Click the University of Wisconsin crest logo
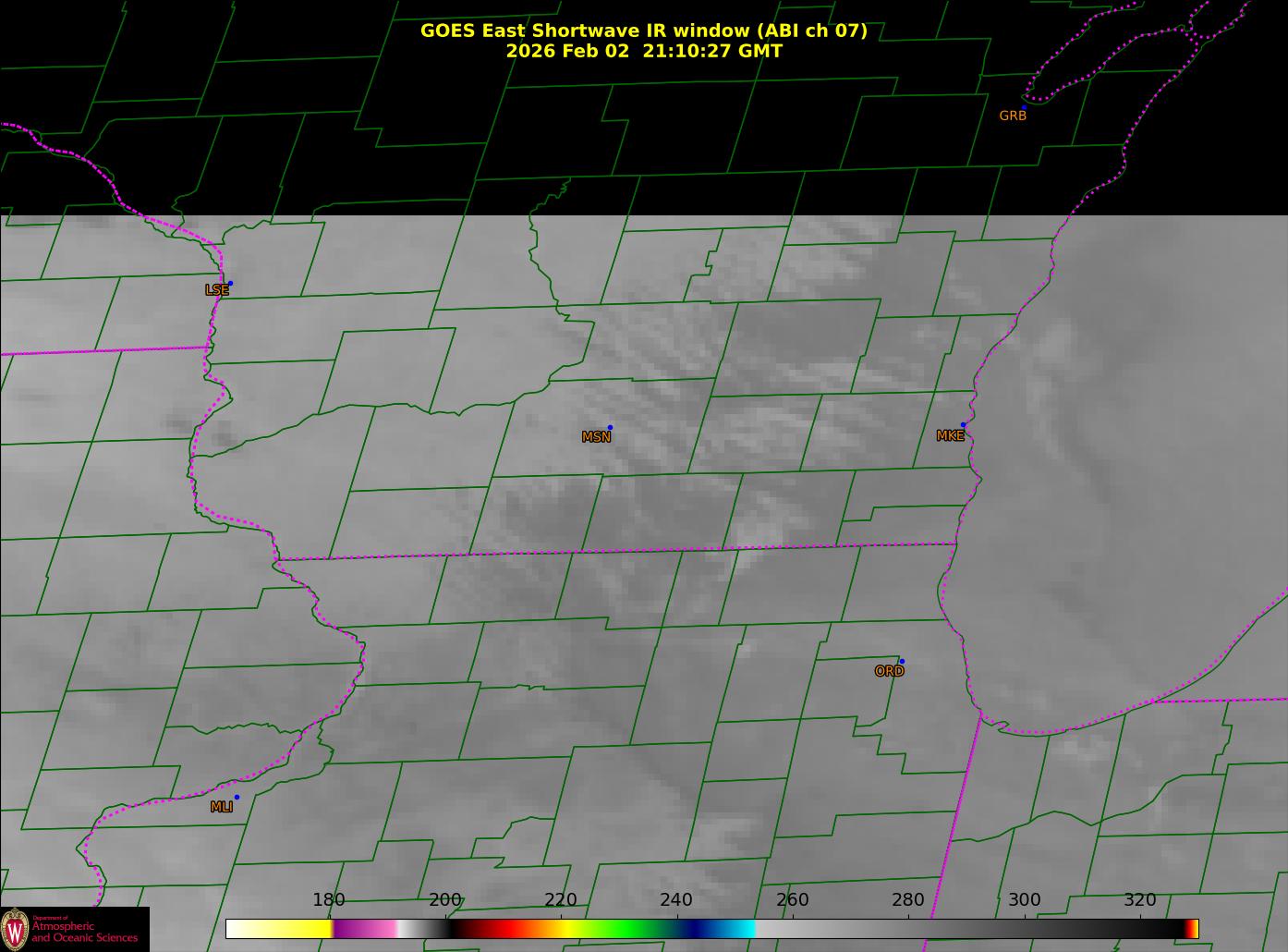Screen dimensions: 1288x952 coord(15,928)
